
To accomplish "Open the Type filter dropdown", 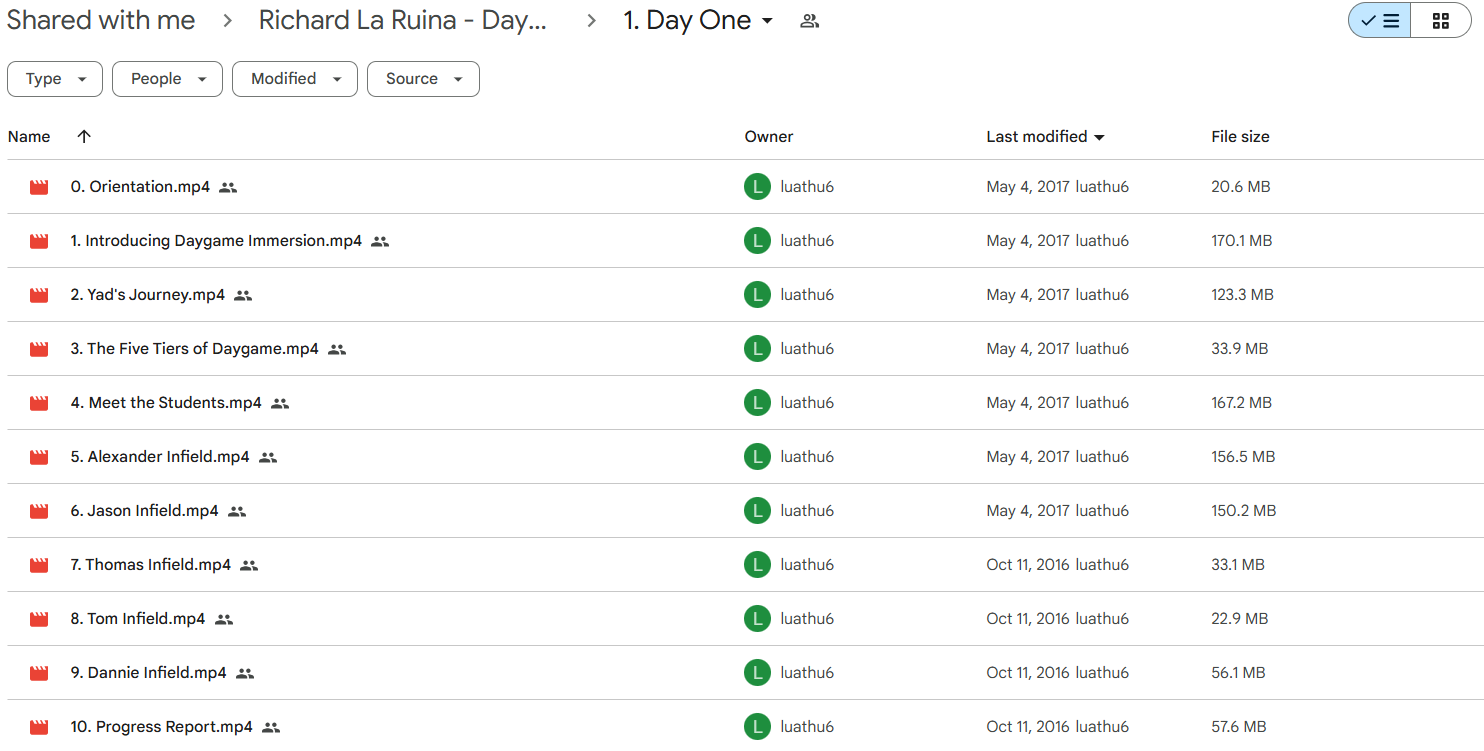I will (55, 79).
